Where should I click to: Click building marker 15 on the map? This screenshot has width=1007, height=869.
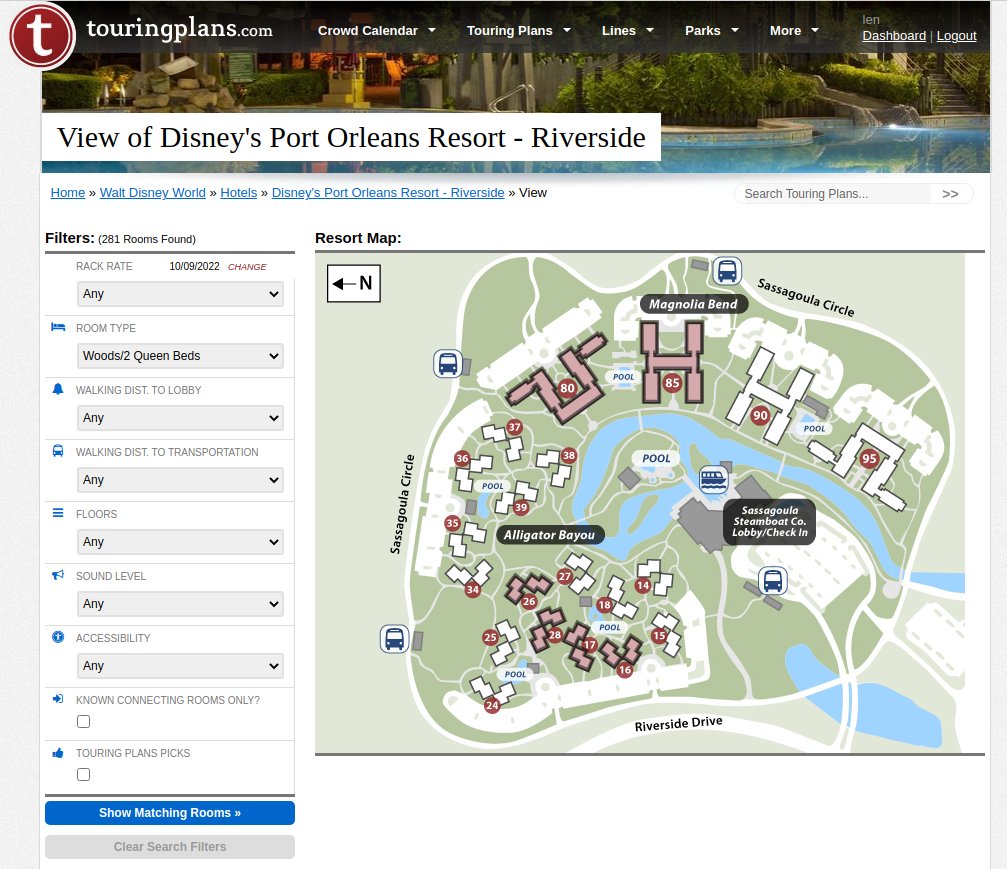click(659, 636)
